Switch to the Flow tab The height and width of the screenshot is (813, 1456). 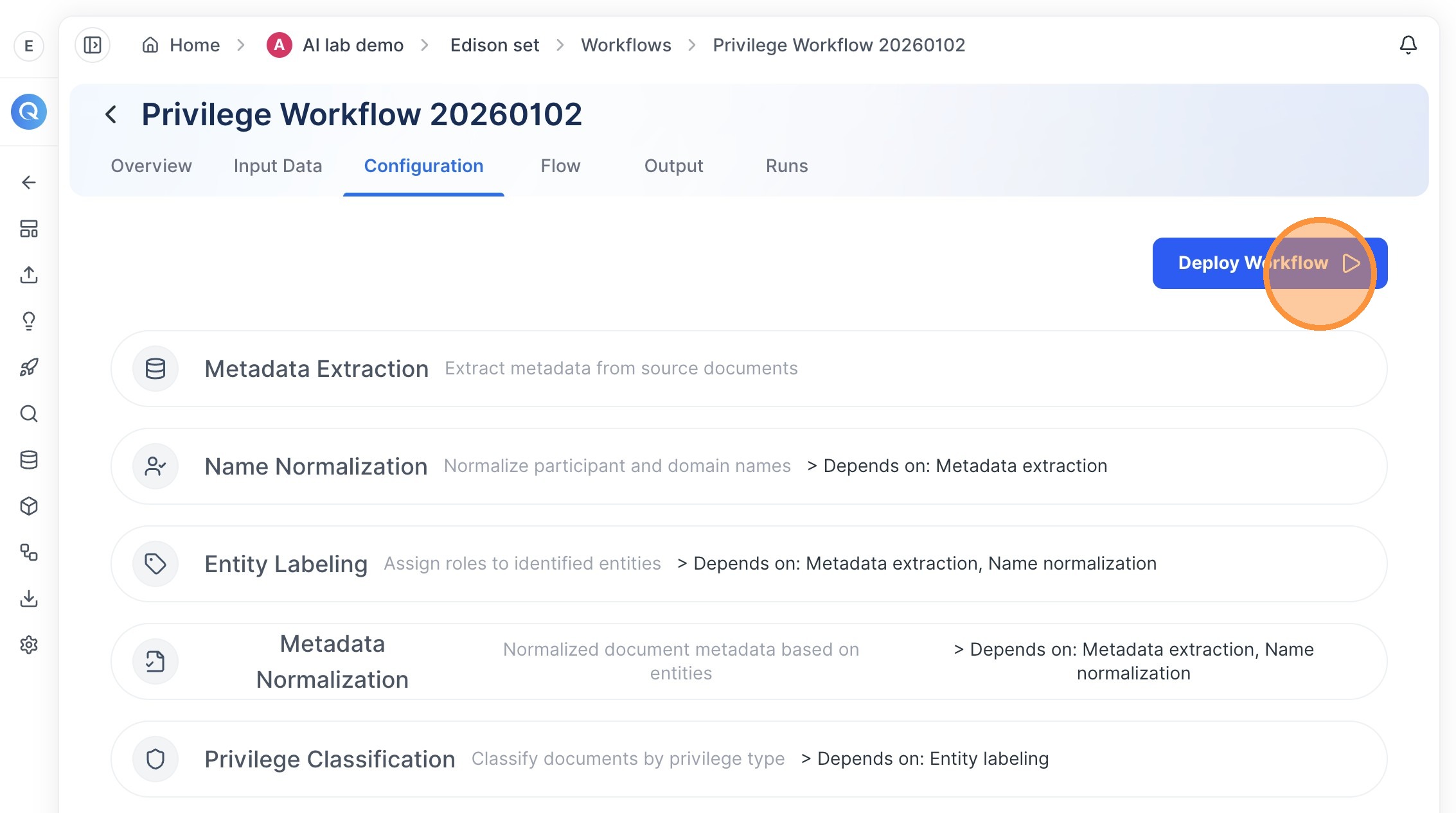click(x=560, y=166)
